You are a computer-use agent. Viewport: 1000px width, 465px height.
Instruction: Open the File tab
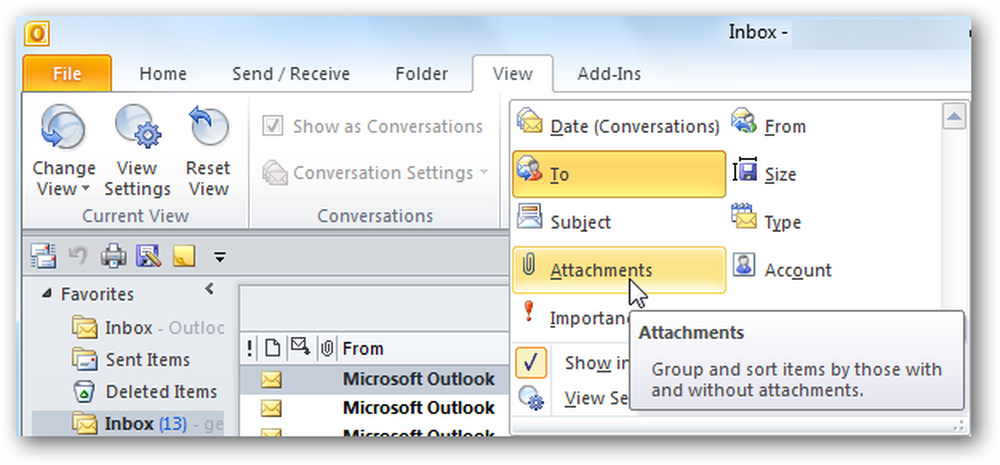pos(67,73)
